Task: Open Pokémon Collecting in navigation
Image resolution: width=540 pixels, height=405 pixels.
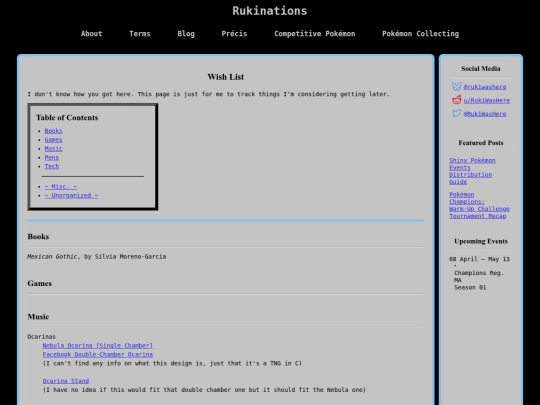Action: point(420,34)
